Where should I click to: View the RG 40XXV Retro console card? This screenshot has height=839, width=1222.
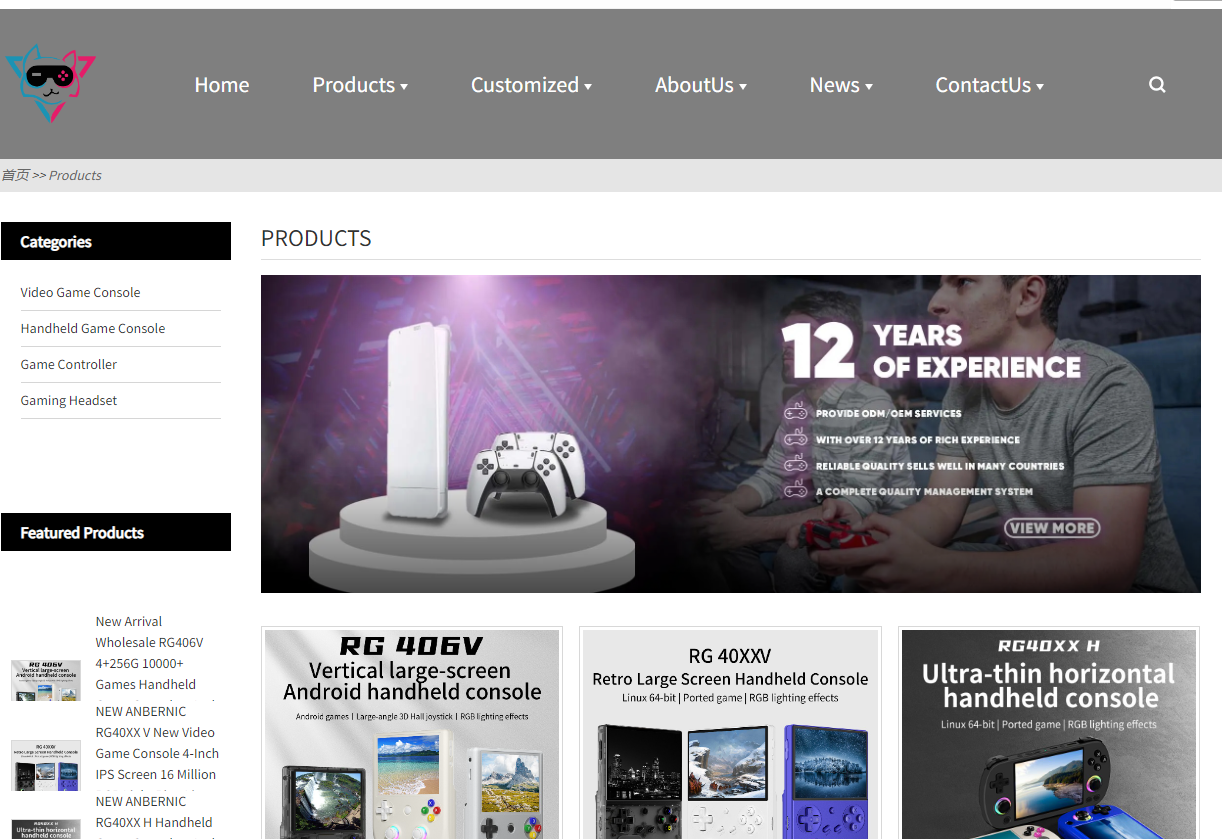(730, 735)
